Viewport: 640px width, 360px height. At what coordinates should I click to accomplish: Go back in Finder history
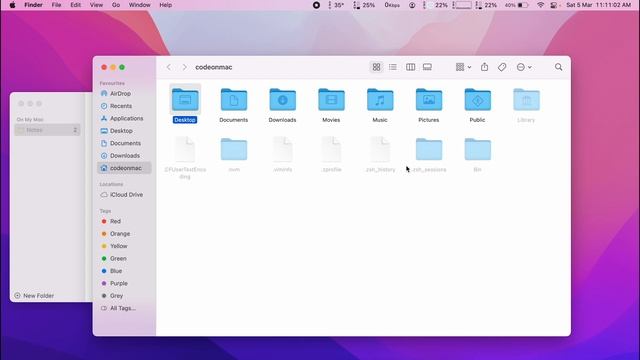click(169, 67)
